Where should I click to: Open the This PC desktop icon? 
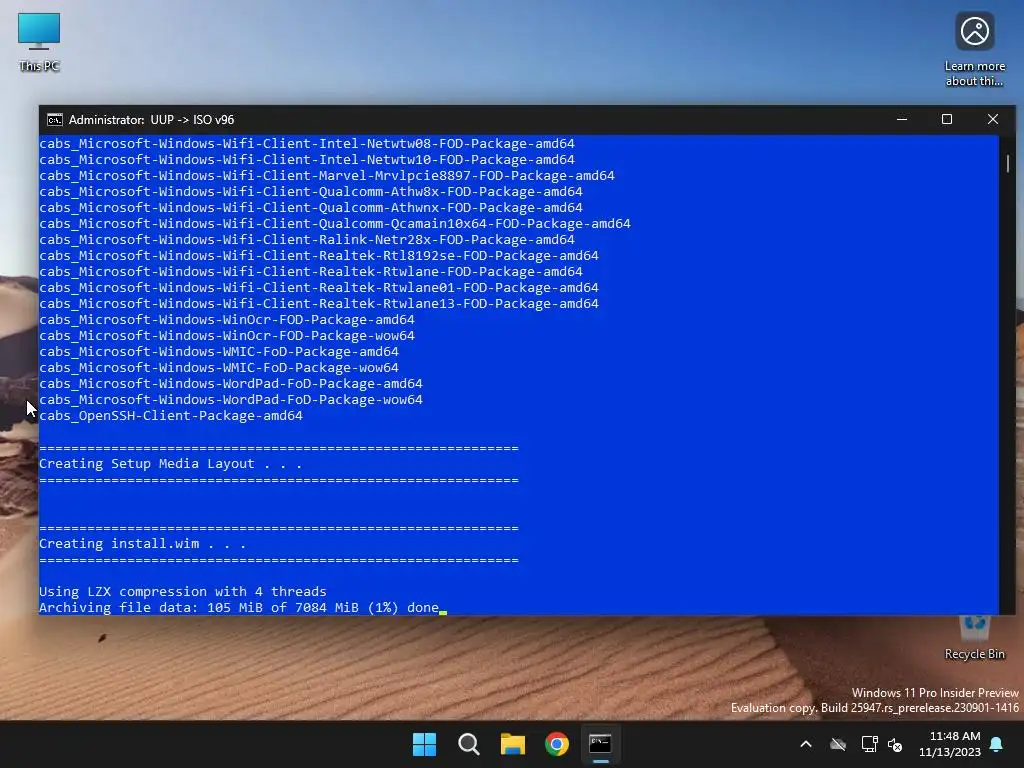point(39,42)
